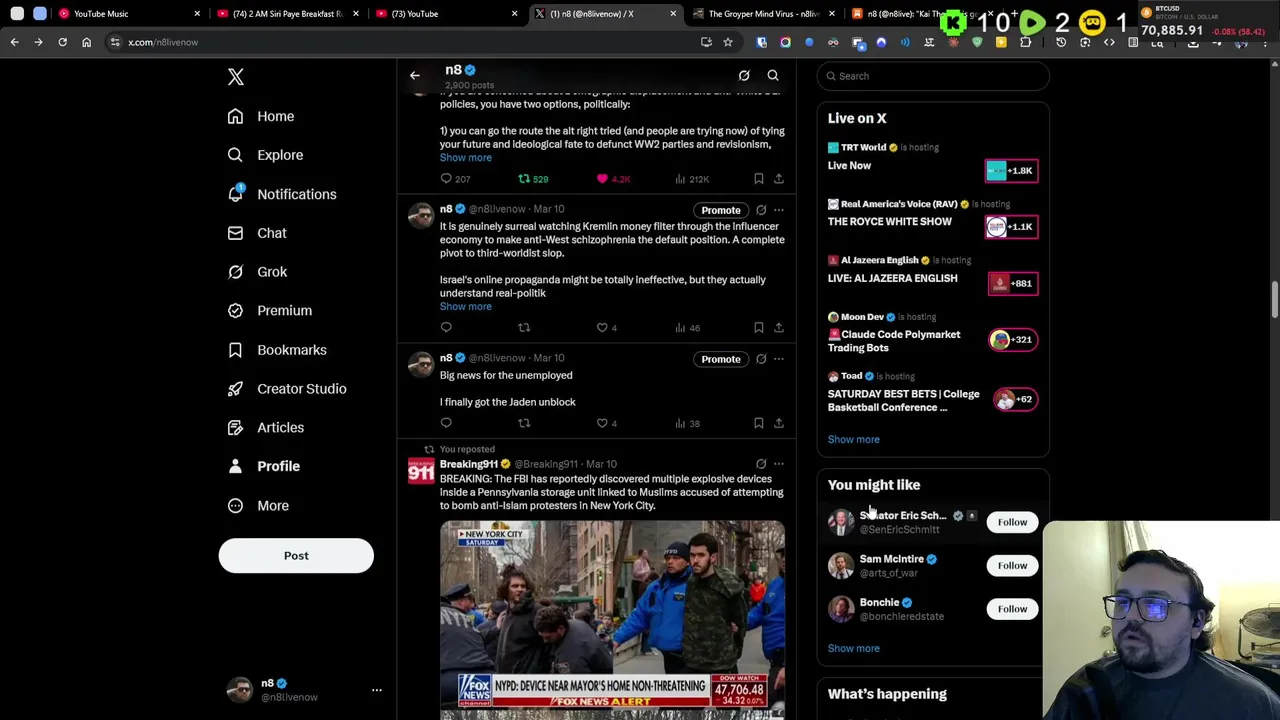This screenshot has width=1280, height=720.
Task: Bookmark the top tweet with 212K views
Action: click(758, 179)
